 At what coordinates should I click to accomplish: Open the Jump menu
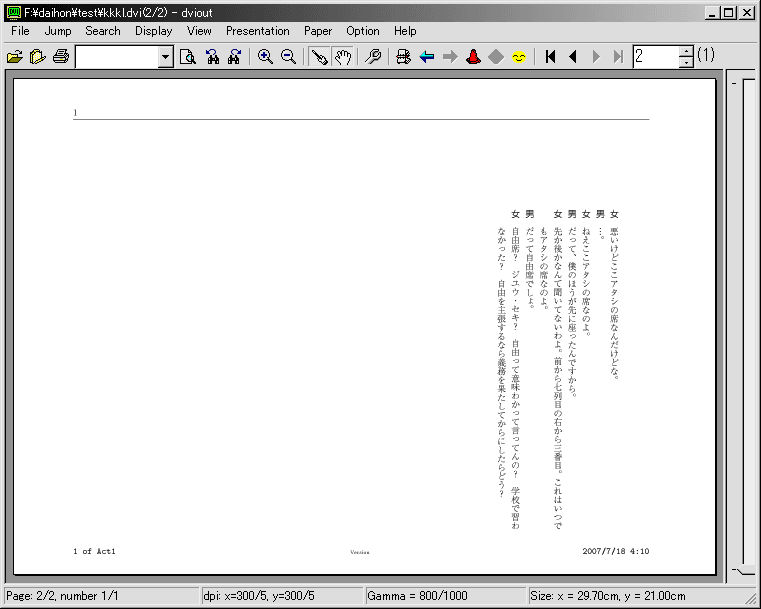click(58, 31)
